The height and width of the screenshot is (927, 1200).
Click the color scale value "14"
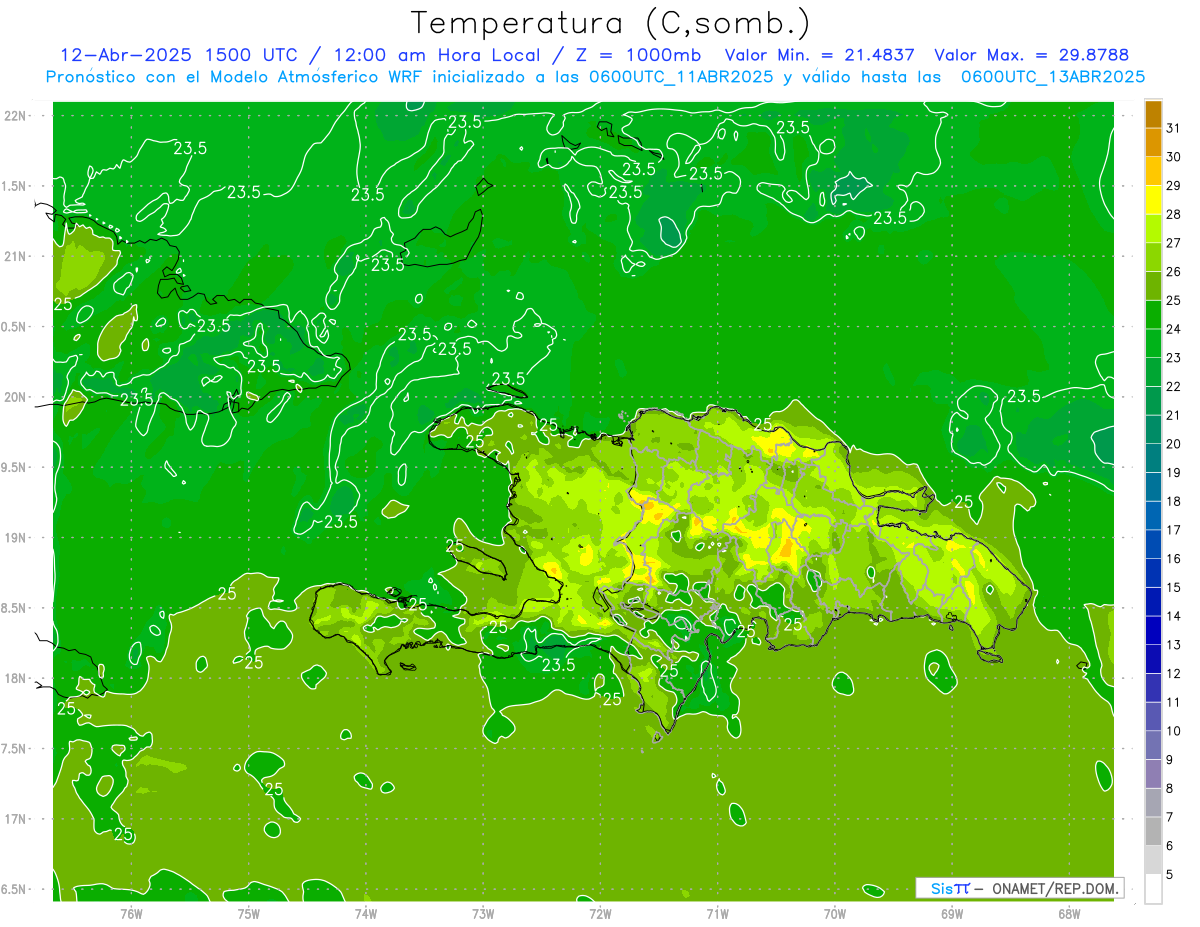point(1174,616)
